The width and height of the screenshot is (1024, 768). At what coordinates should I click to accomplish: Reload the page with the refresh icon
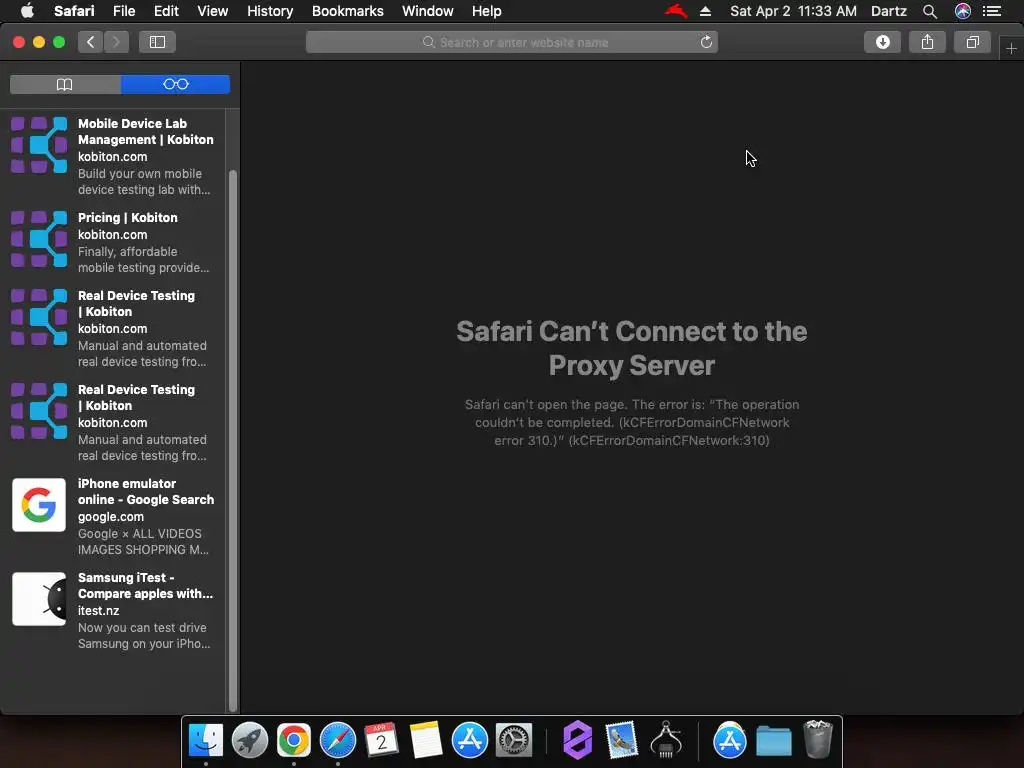pos(706,42)
